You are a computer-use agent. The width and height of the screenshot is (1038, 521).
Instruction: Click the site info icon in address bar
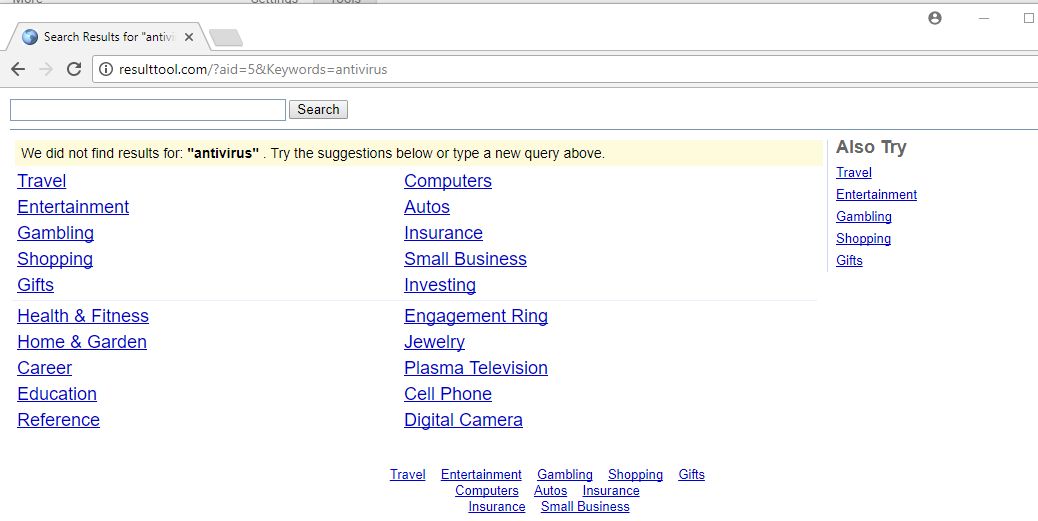(x=106, y=70)
